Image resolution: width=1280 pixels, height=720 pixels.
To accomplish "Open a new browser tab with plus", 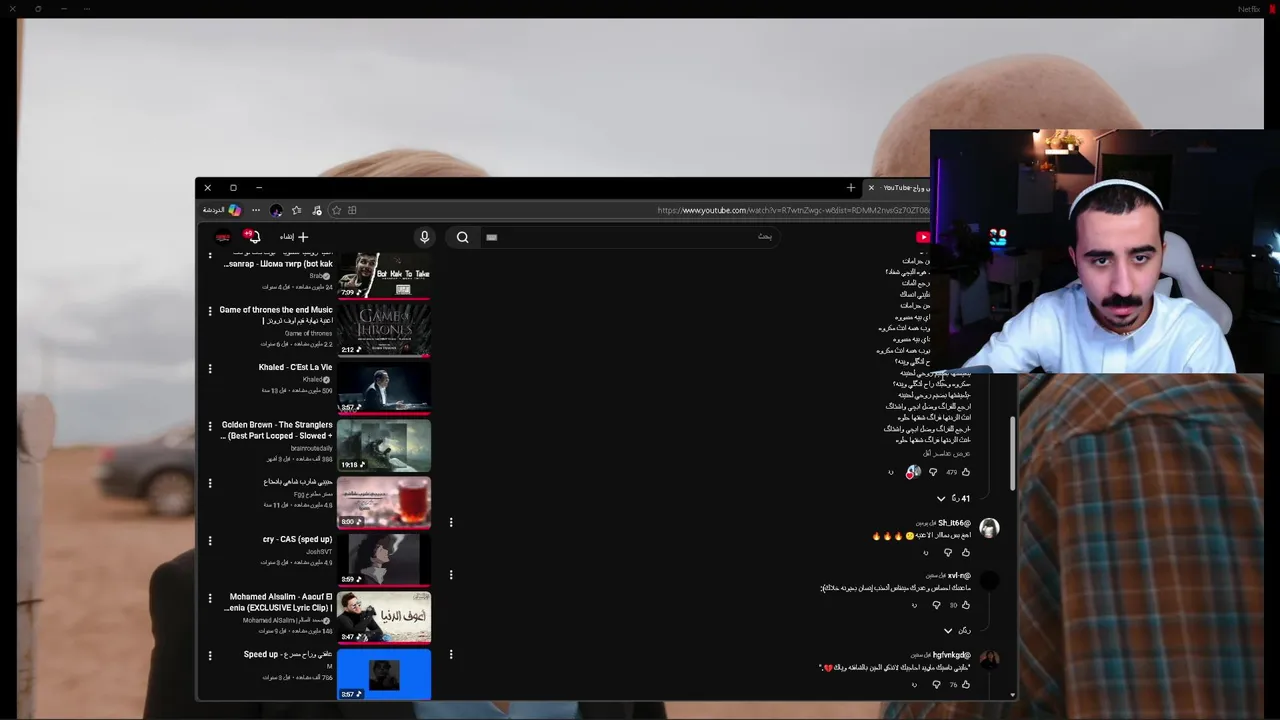I will (x=851, y=188).
